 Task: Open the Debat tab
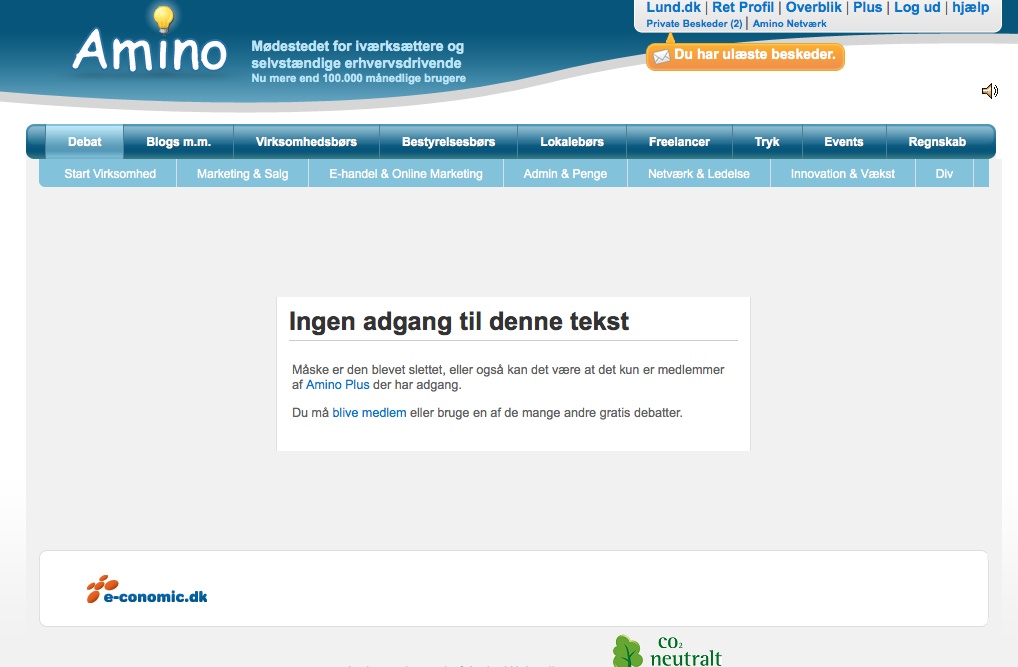pos(85,142)
